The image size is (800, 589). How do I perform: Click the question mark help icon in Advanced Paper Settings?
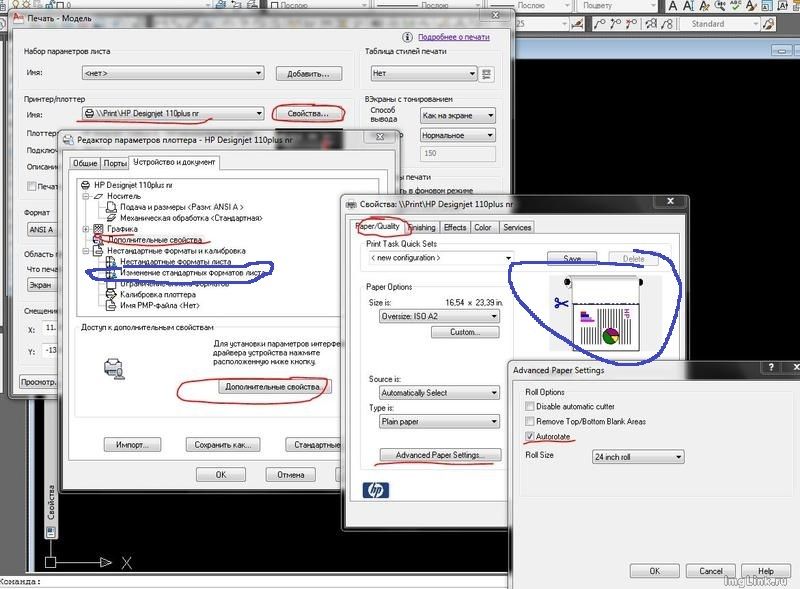(770, 367)
